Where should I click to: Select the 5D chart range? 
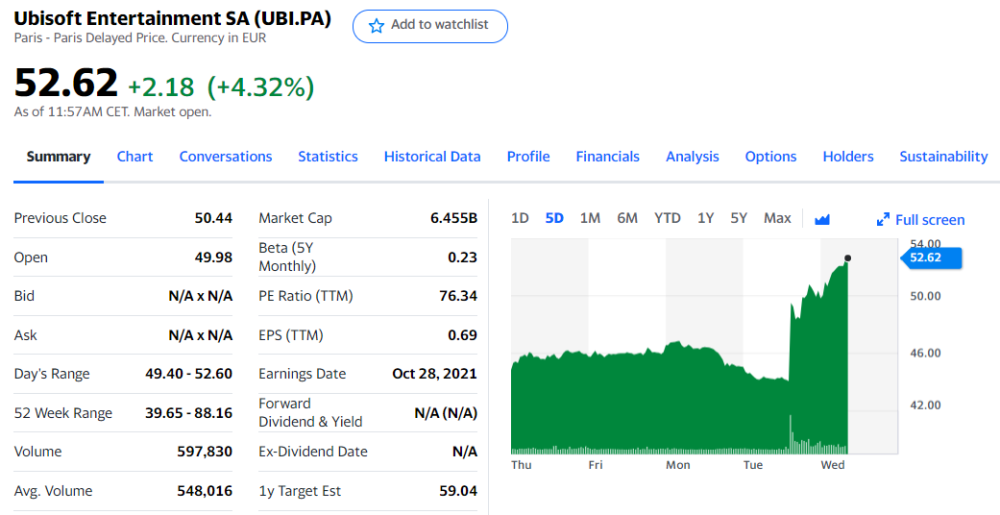tap(554, 218)
